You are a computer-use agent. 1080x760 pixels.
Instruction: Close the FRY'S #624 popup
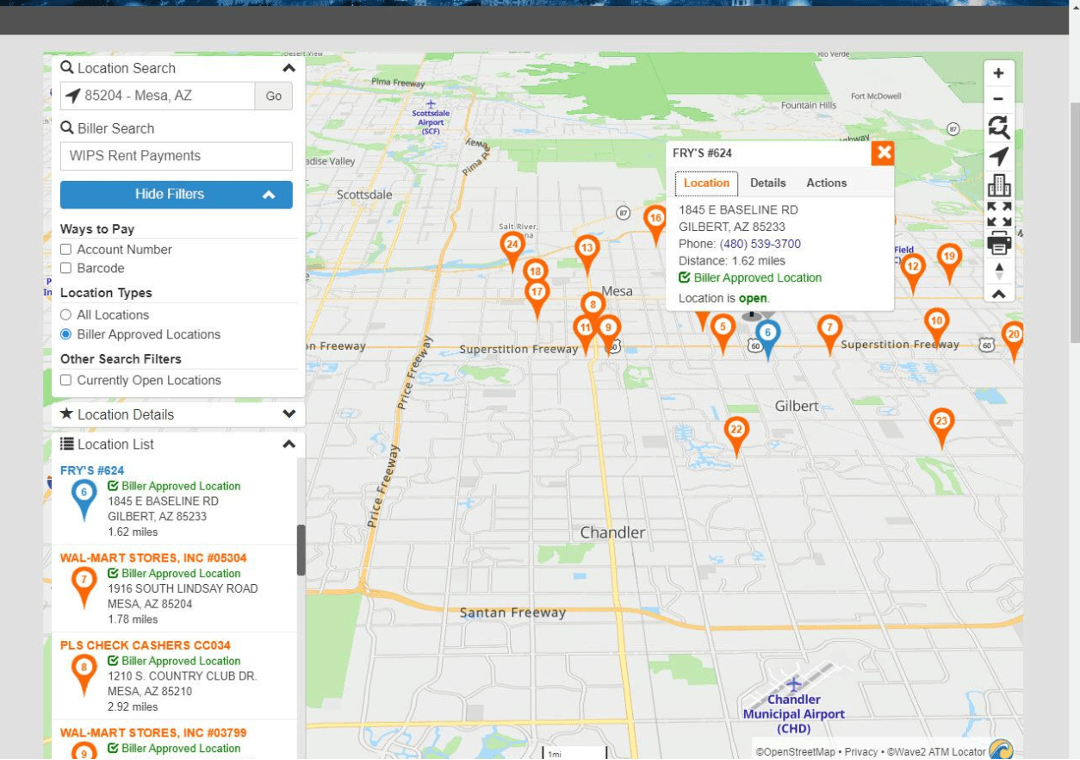pos(883,153)
